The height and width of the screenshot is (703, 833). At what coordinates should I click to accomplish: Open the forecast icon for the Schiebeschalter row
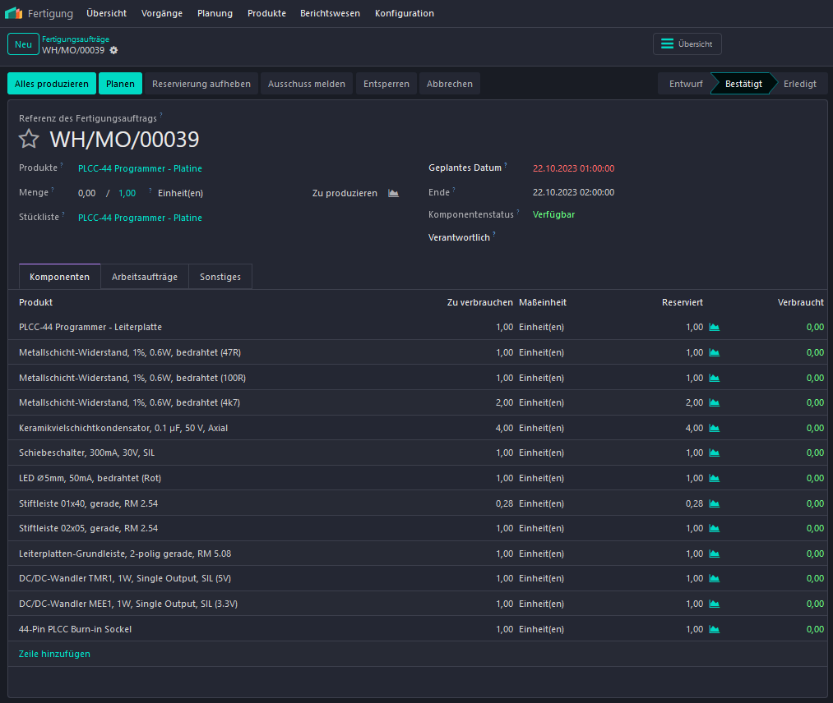pos(715,453)
